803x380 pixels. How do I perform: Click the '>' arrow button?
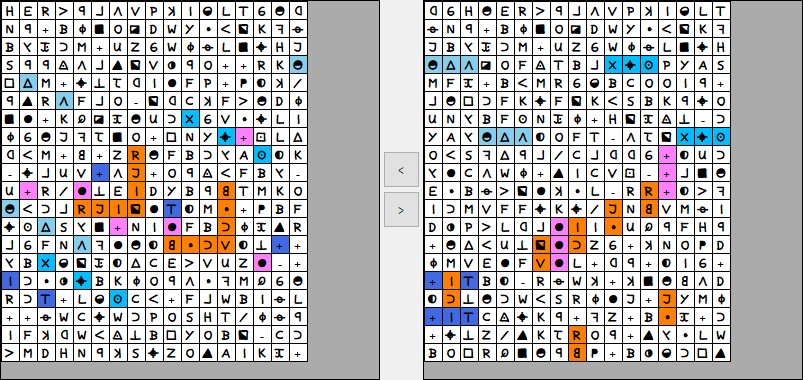click(x=402, y=209)
